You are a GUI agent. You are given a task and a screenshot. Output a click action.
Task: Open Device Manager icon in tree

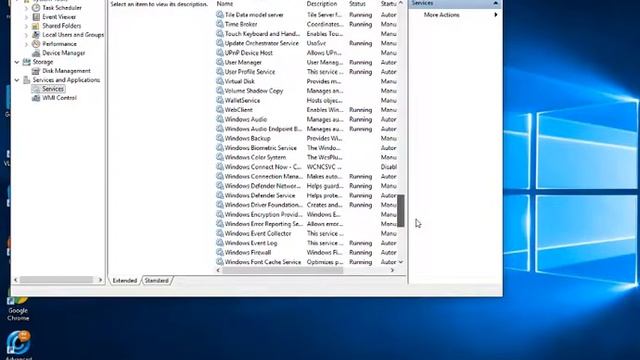(36, 53)
